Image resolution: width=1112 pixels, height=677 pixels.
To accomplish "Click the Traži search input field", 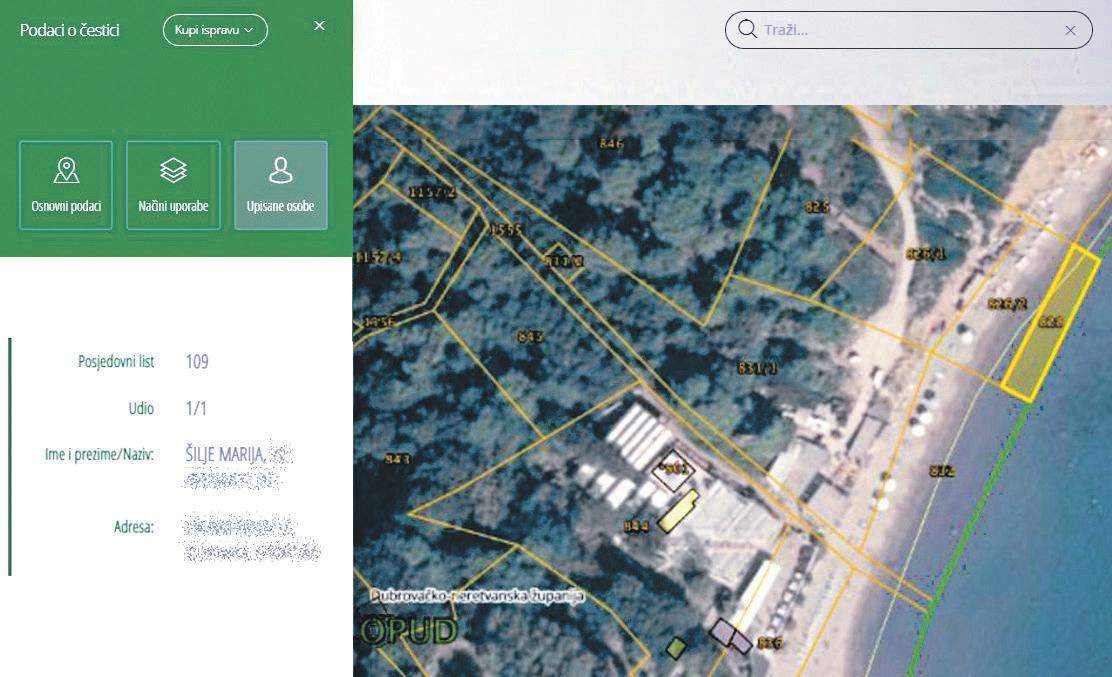I will [908, 30].
